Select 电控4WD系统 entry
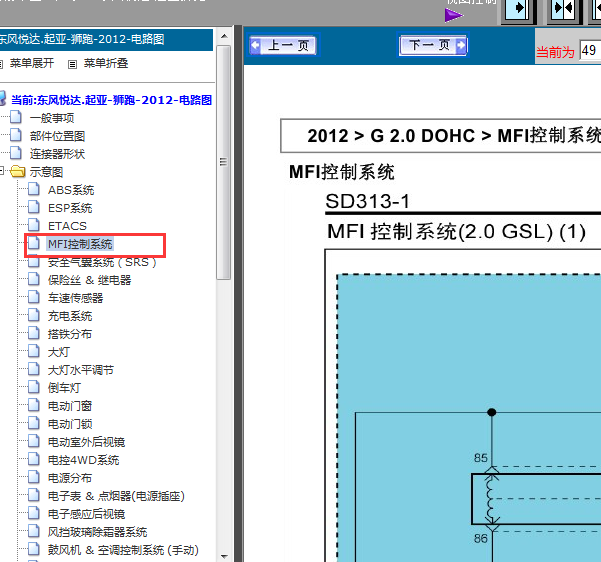 84,460
